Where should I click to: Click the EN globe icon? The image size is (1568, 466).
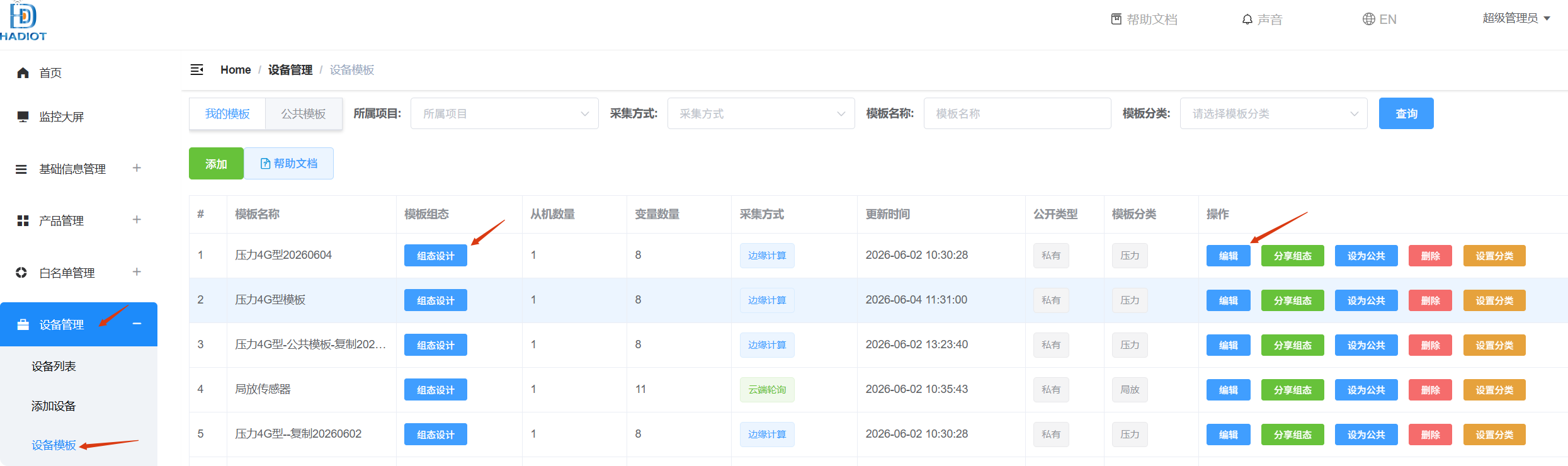tap(1368, 20)
